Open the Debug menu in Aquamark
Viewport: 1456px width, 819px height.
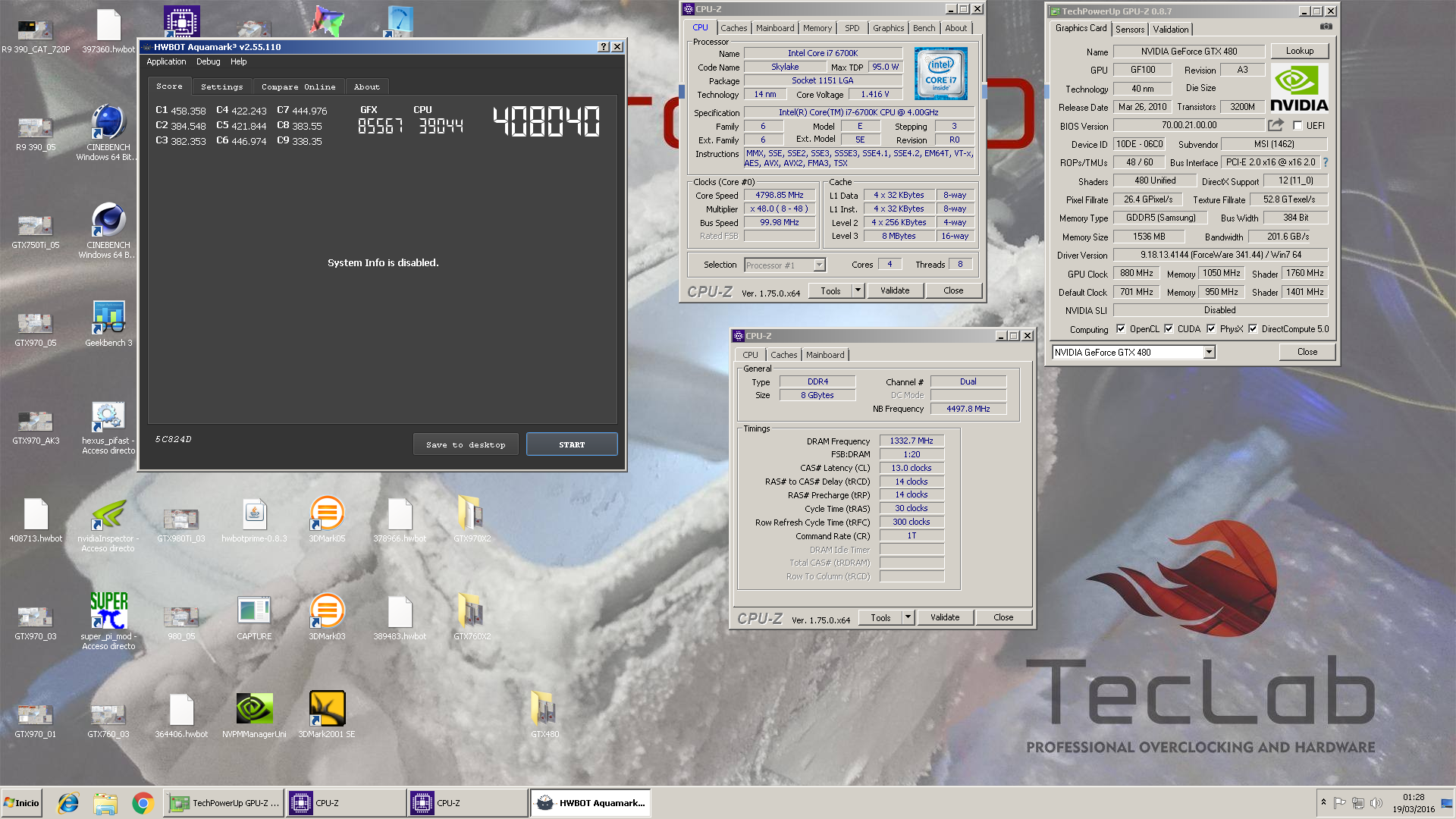click(x=208, y=62)
